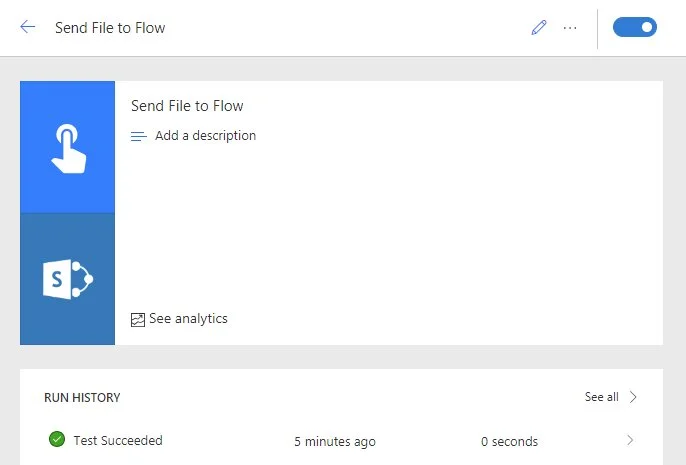
Task: Open See analytics link
Action: (188, 319)
